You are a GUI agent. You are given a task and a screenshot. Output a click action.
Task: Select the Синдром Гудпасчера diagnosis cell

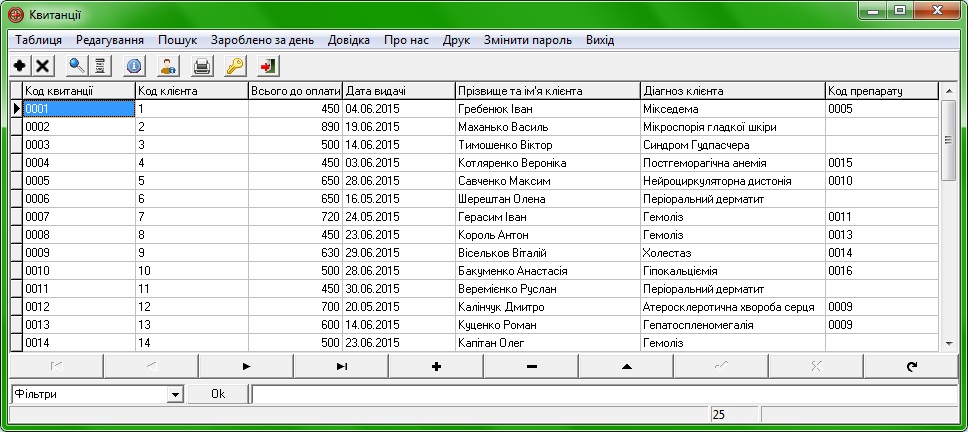coord(733,145)
